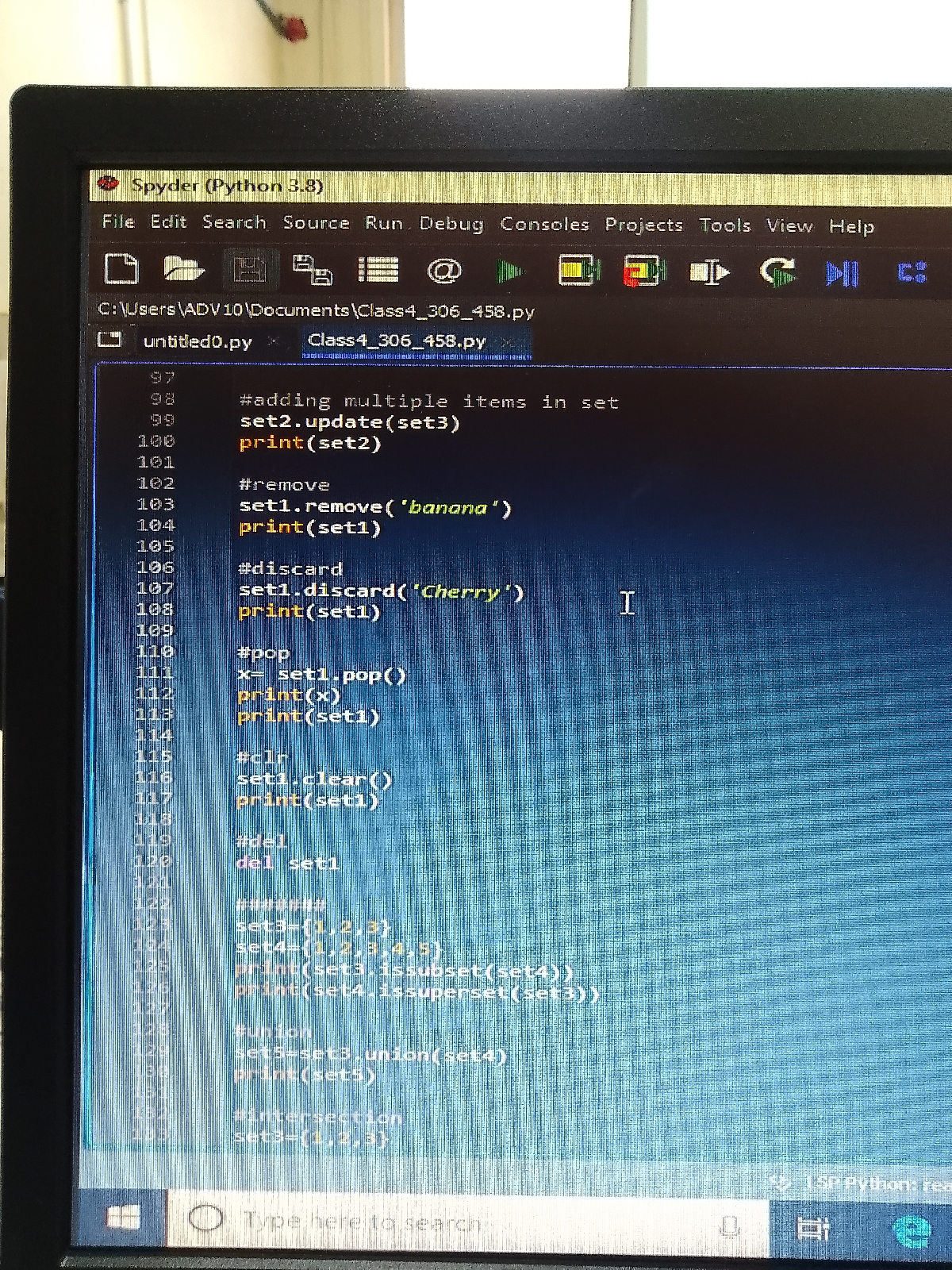Open the File menu
The width and height of the screenshot is (952, 1270).
(118, 221)
